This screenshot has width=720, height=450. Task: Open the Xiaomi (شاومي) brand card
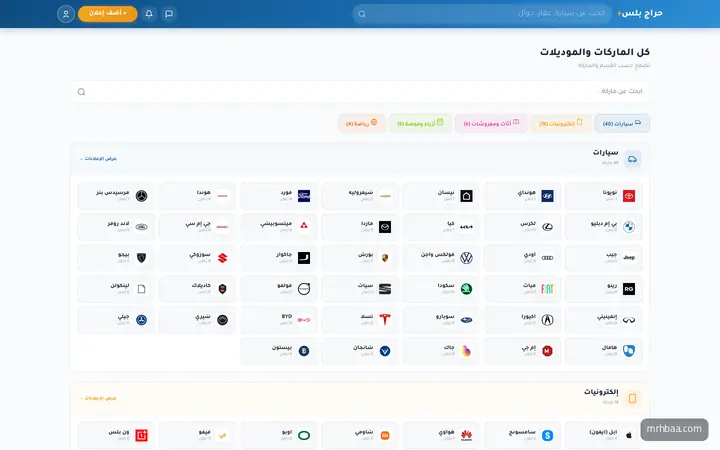coord(360,435)
